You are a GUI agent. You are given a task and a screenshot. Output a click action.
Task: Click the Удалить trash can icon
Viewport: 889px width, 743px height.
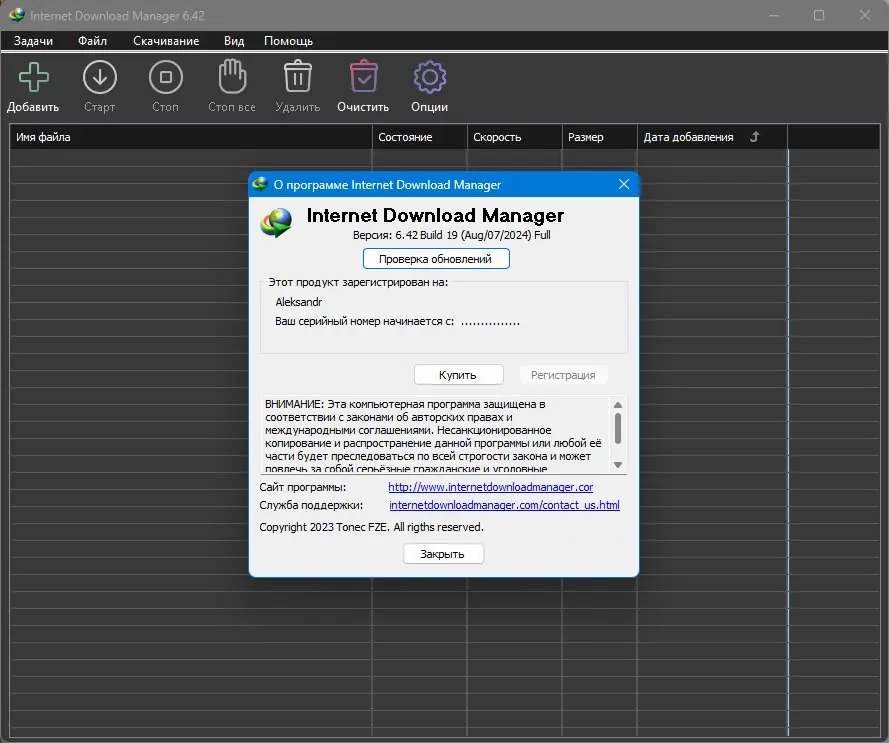pyautogui.click(x=298, y=76)
